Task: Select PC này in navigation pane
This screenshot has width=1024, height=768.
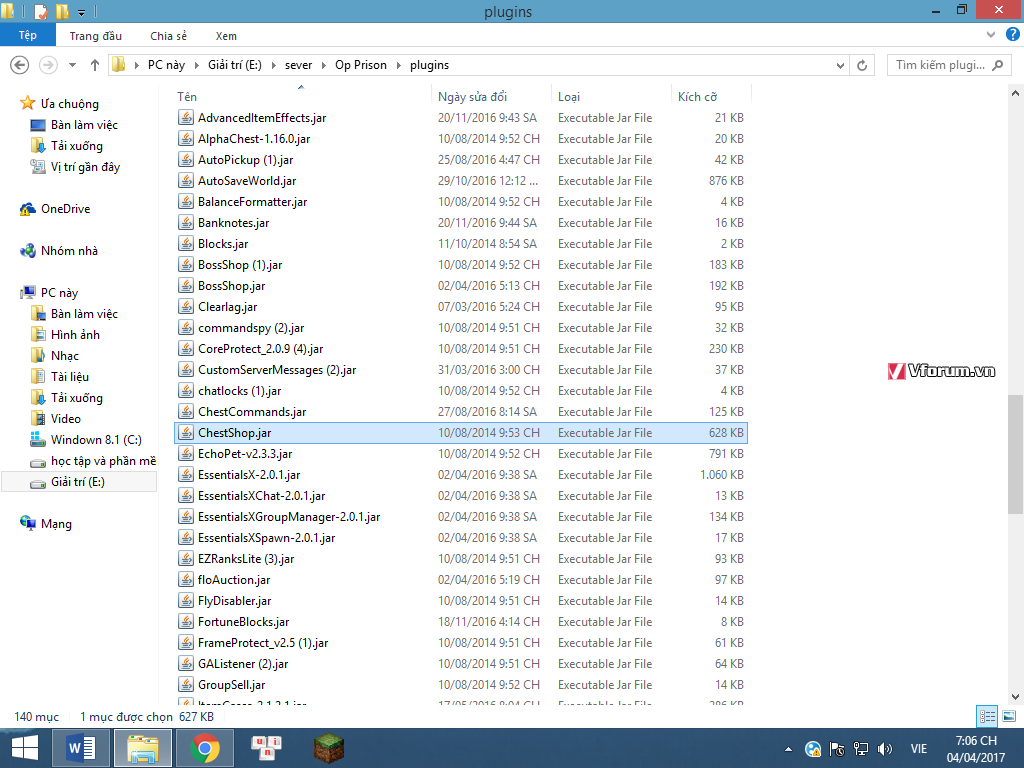Action: click(x=59, y=293)
